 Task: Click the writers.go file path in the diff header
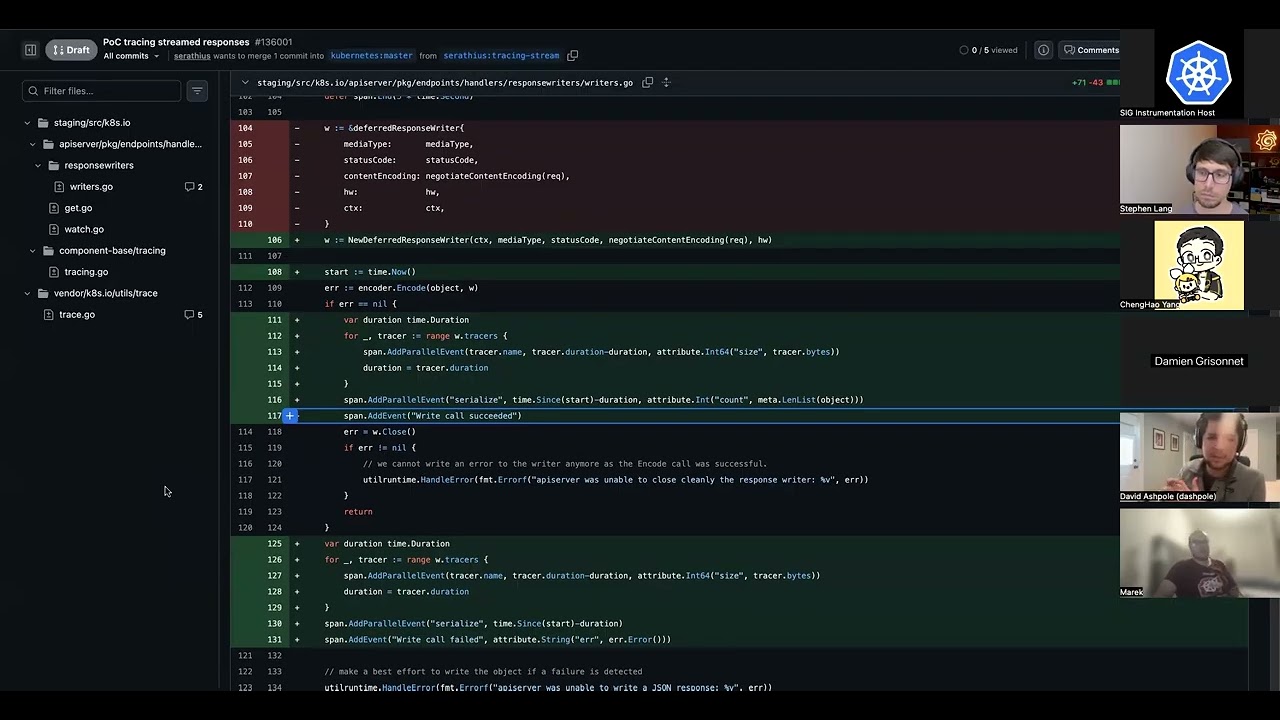tap(445, 83)
